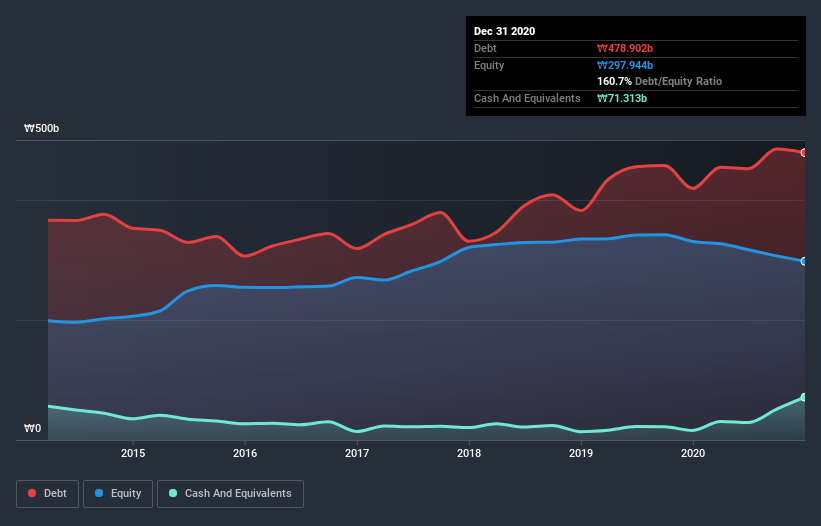Click the ₩0 y-axis label

(32, 428)
